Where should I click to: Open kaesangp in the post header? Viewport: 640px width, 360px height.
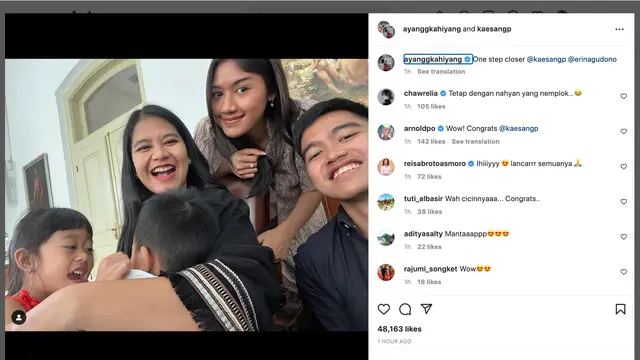point(494,29)
